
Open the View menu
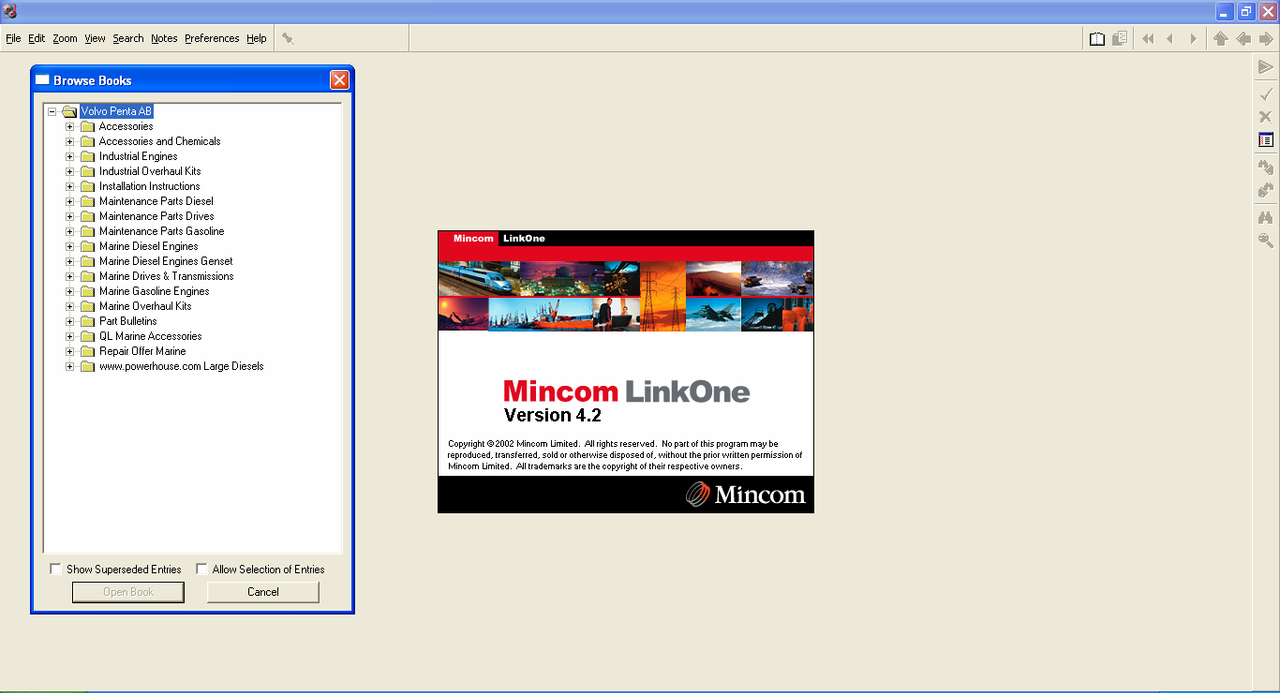(95, 39)
